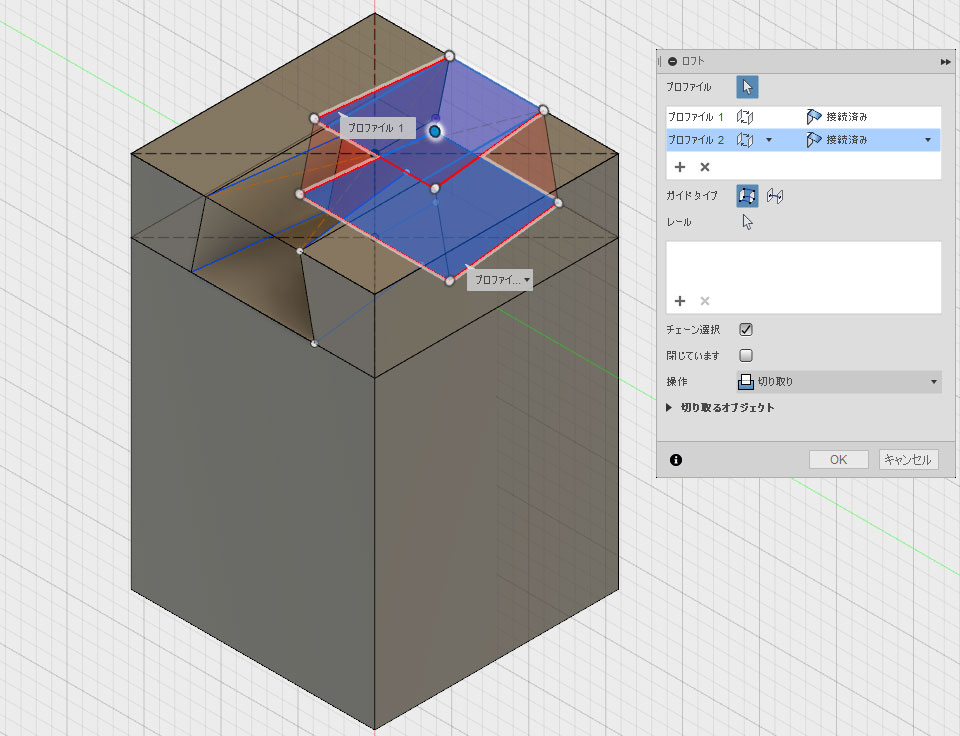Image resolution: width=960 pixels, height=736 pixels.
Task: Enable the 閉じています checkbox
Action: point(746,355)
